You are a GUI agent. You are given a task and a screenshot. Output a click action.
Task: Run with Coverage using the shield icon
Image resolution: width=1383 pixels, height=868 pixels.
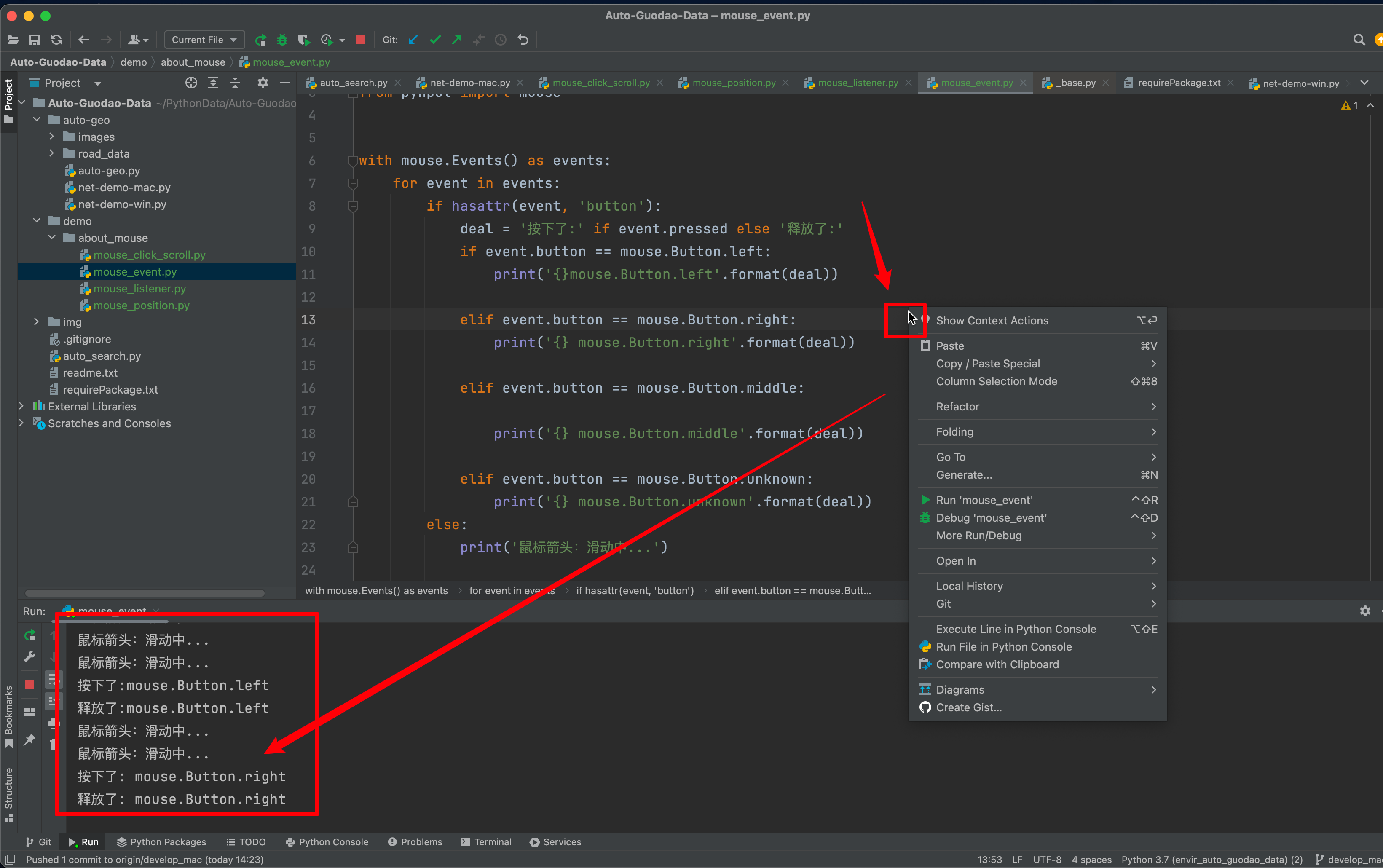304,39
